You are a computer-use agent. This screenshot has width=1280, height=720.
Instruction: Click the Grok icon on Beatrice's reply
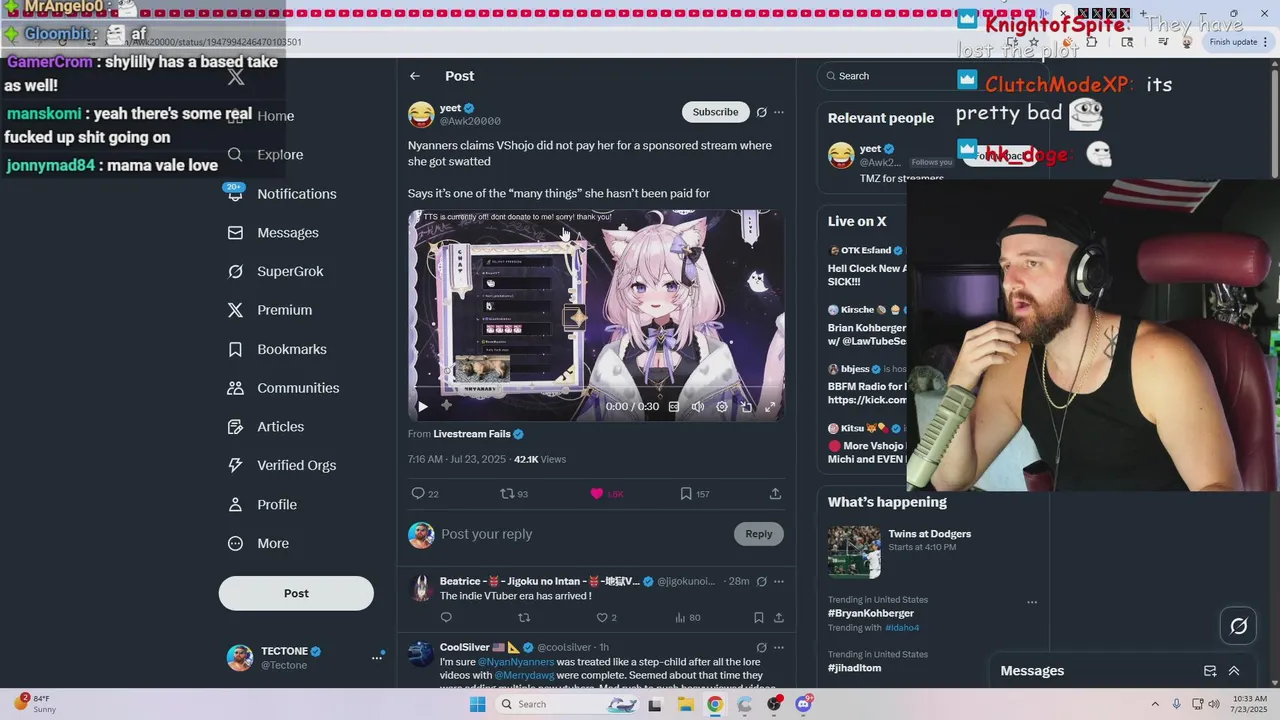click(762, 581)
